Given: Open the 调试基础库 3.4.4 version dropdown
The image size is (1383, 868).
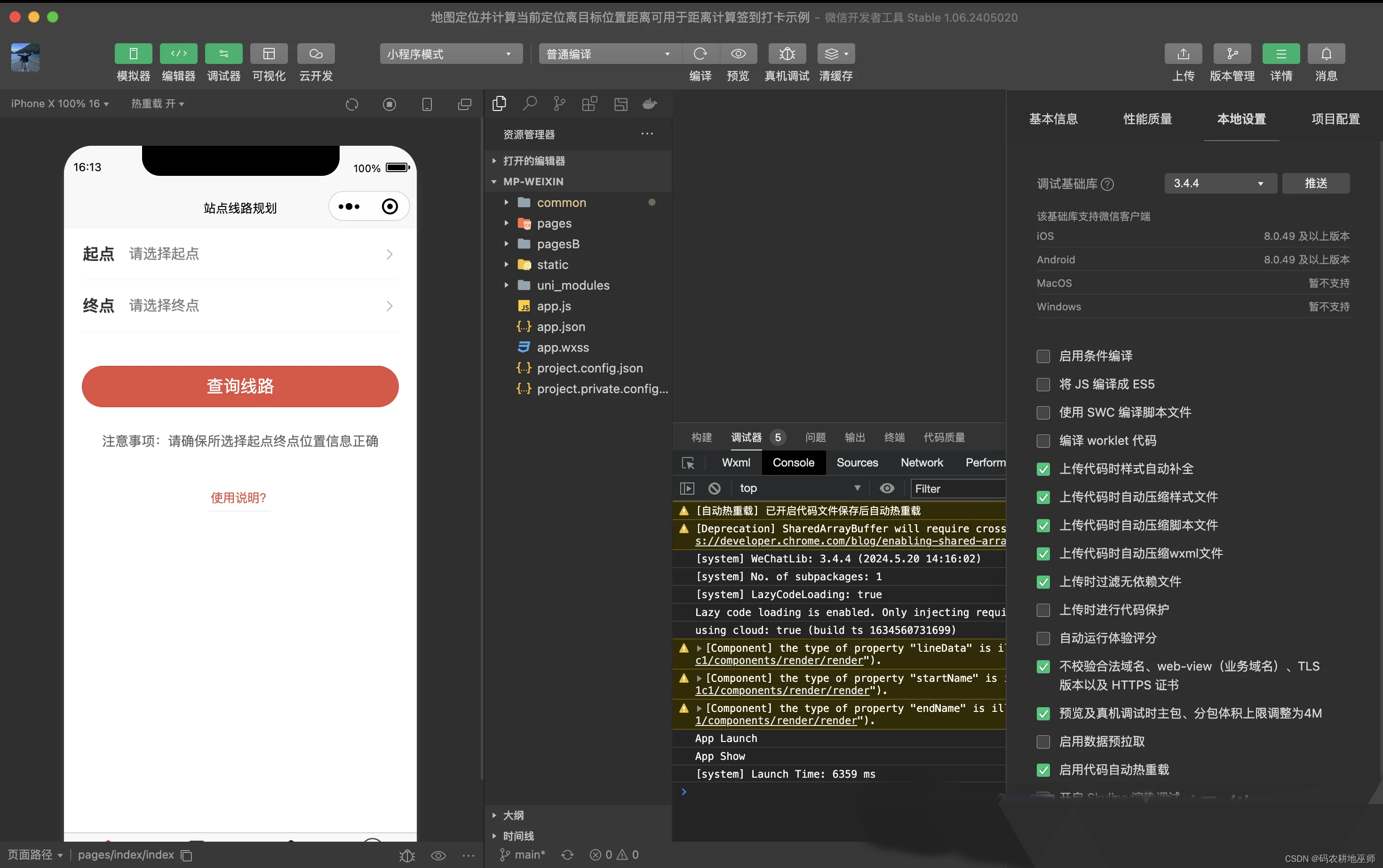Looking at the screenshot, I should click(1219, 184).
